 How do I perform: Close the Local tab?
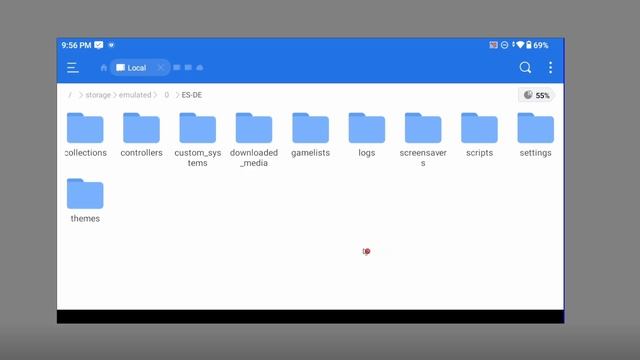(161, 68)
